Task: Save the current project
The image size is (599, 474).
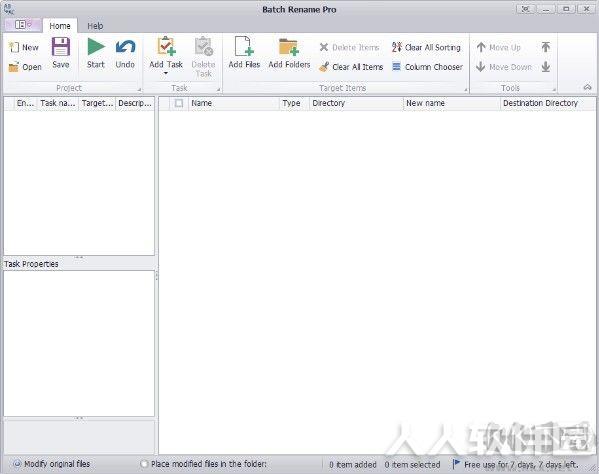Action: coord(61,53)
